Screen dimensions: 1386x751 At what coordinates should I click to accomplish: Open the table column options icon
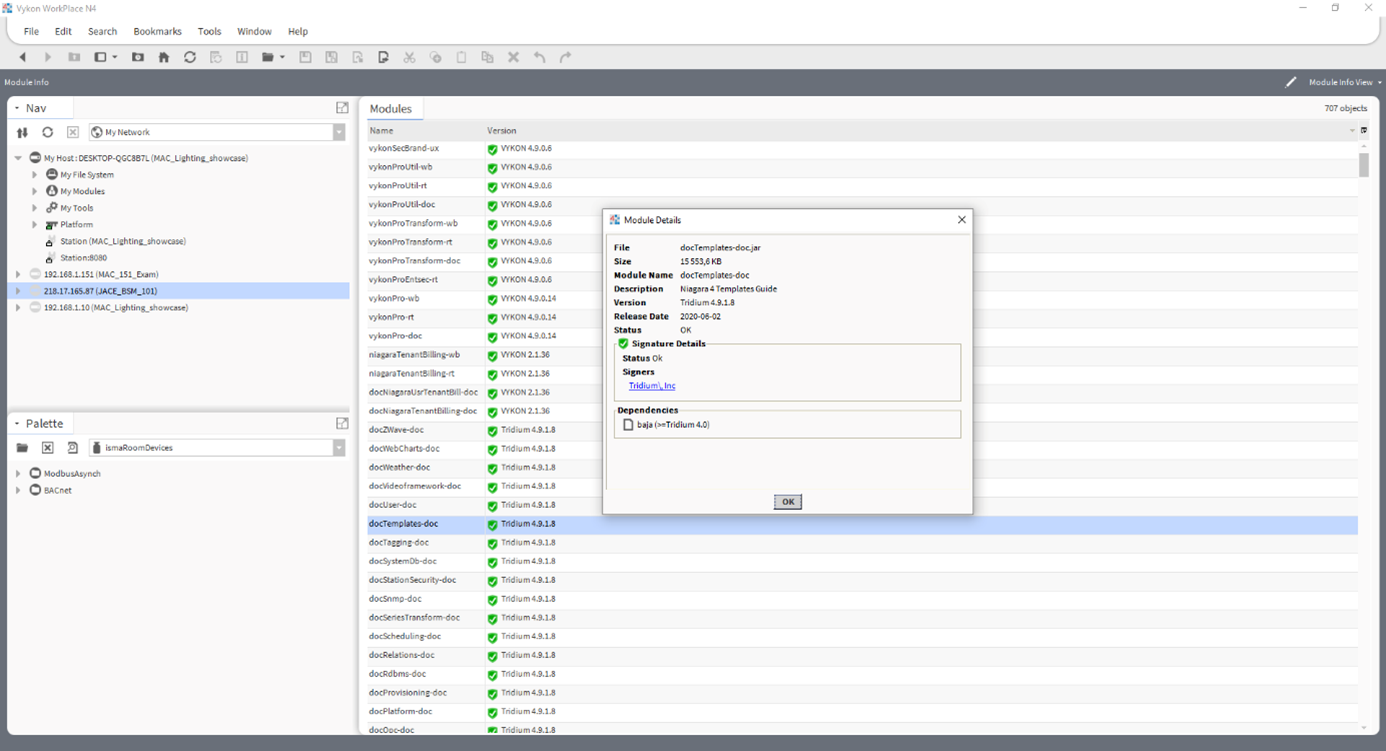[x=1364, y=131]
